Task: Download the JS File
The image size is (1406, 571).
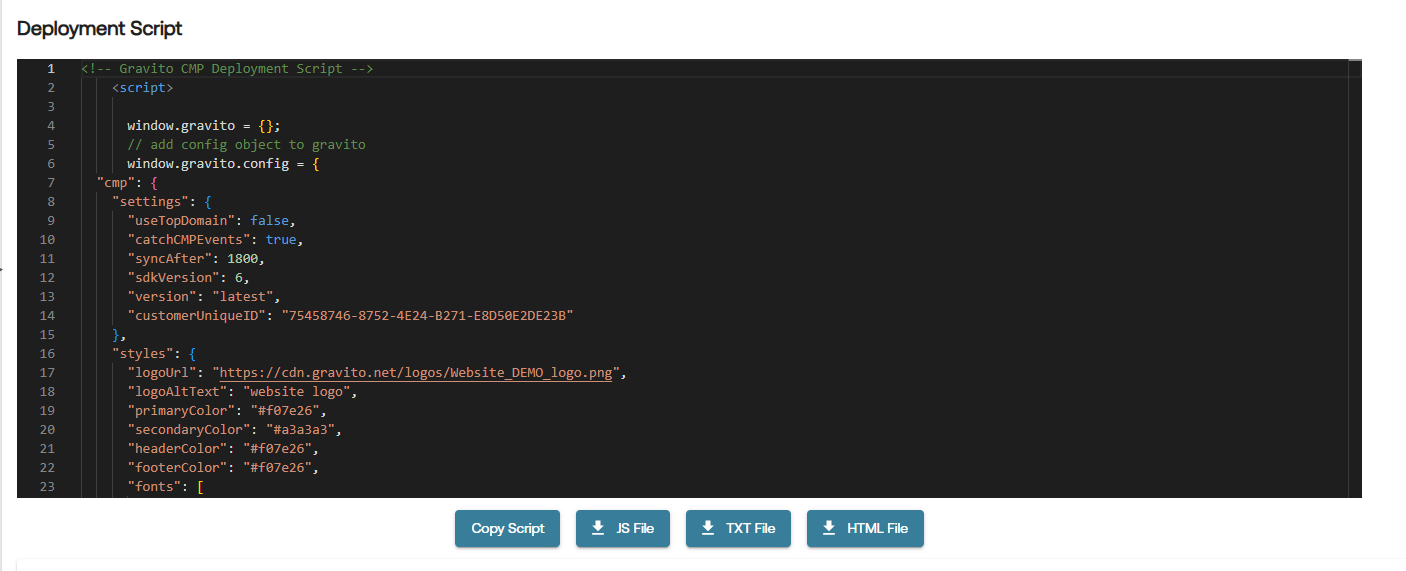Action: [x=622, y=528]
